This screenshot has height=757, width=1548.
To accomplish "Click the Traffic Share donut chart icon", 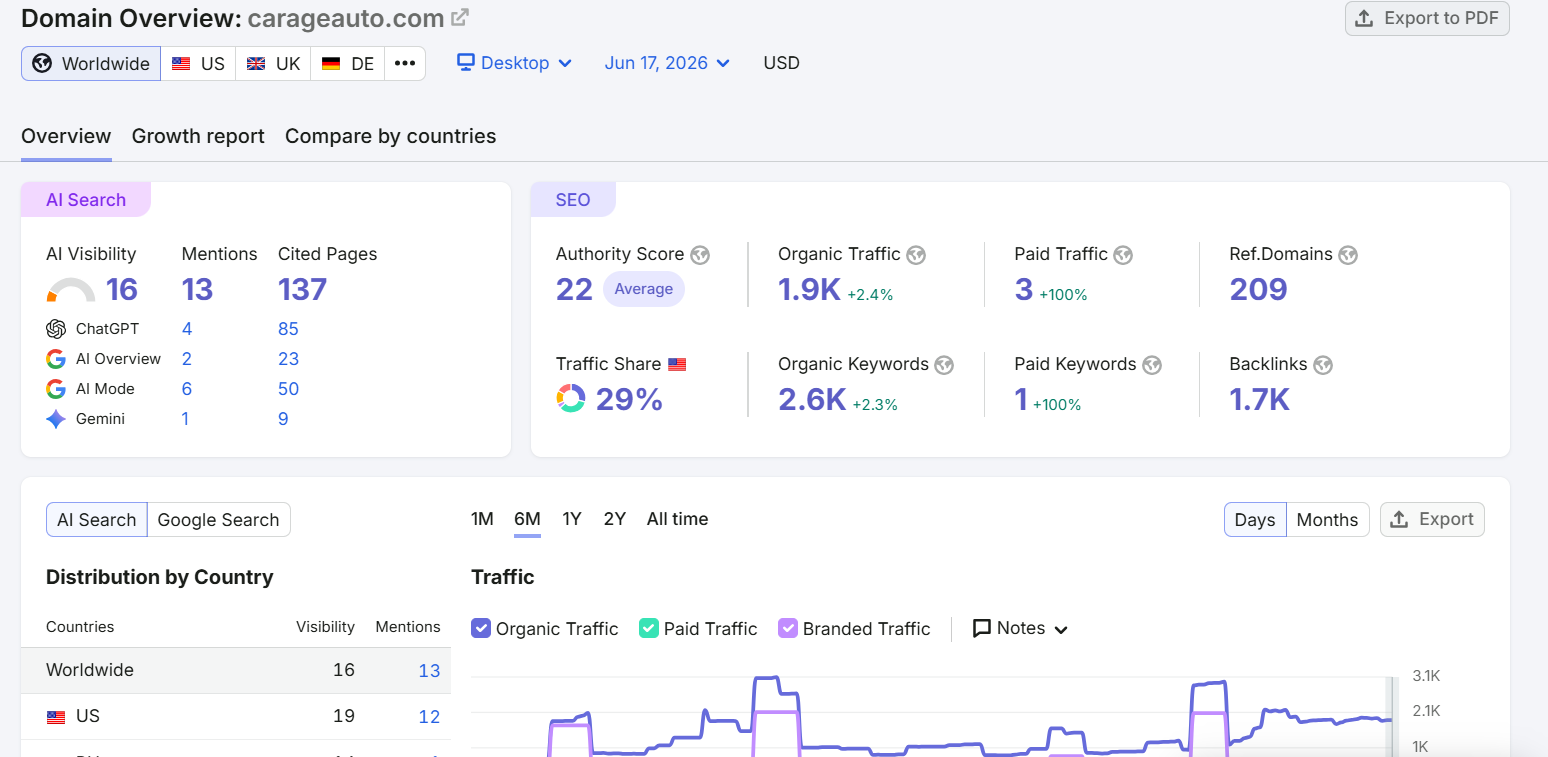I will [571, 398].
